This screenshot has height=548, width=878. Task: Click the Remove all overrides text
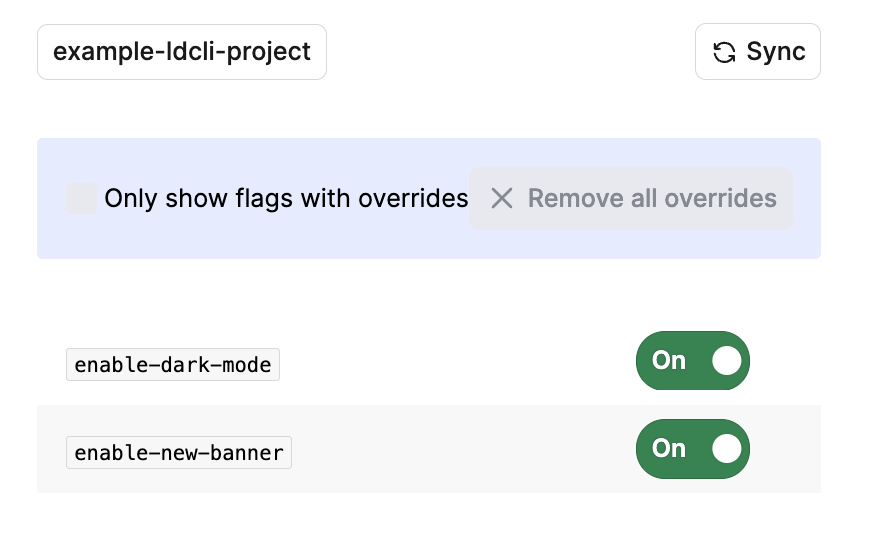pos(652,198)
